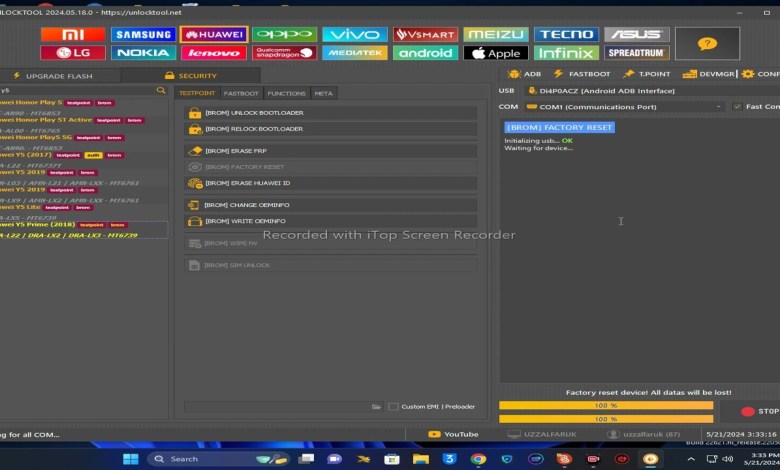Select the Vsmart brand logo
Screen dimensions: 780x470
[x=425, y=34]
